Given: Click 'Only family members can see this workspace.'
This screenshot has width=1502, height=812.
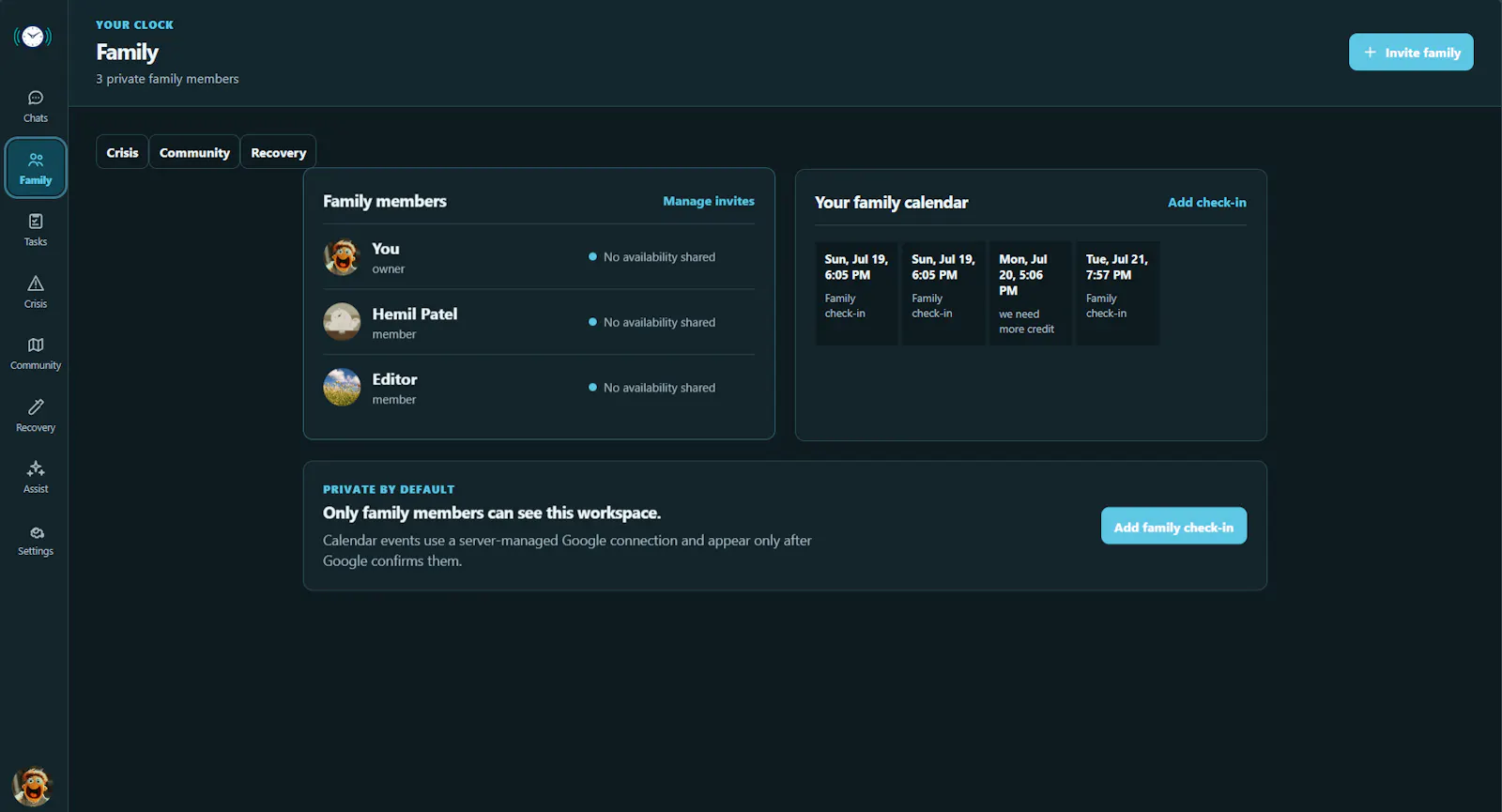Looking at the screenshot, I should coord(492,513).
